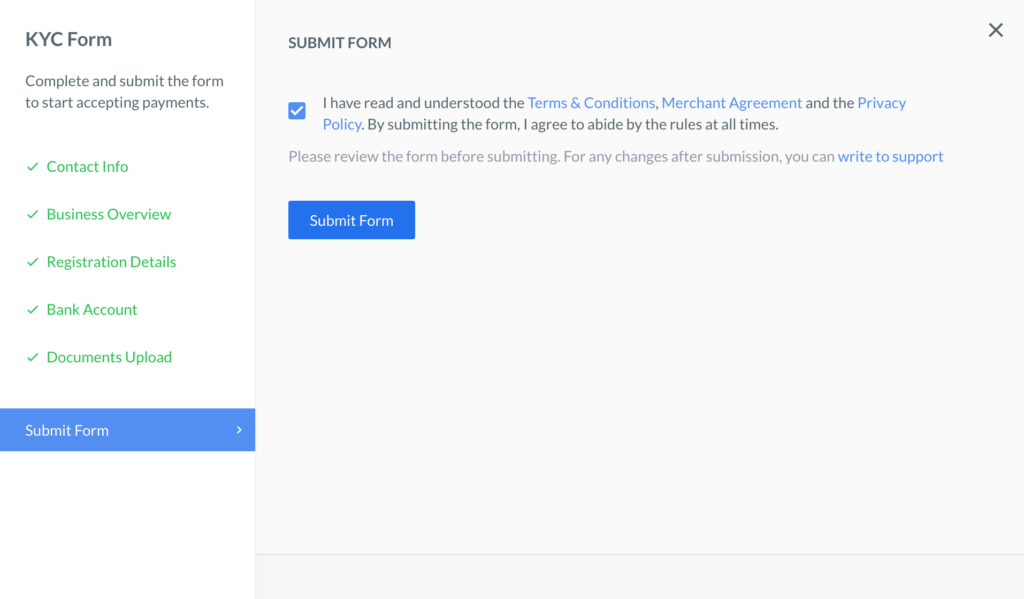Close the form with the X icon
1024x599 pixels.
pyautogui.click(x=995, y=30)
